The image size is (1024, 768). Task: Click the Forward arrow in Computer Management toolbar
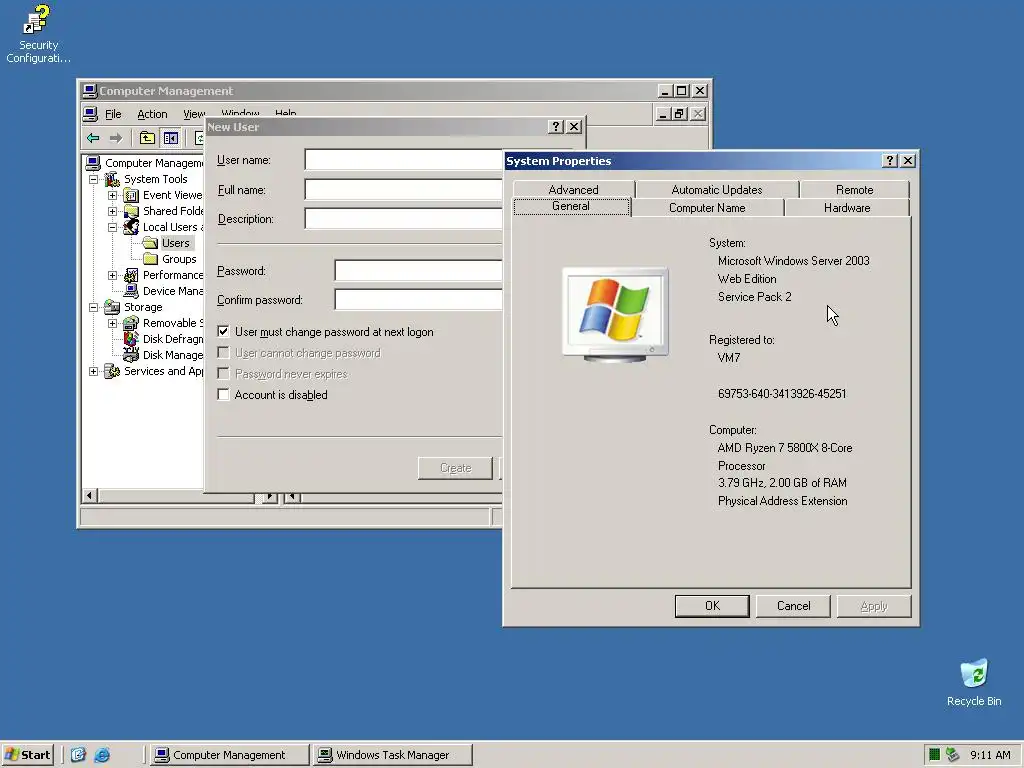(116, 138)
